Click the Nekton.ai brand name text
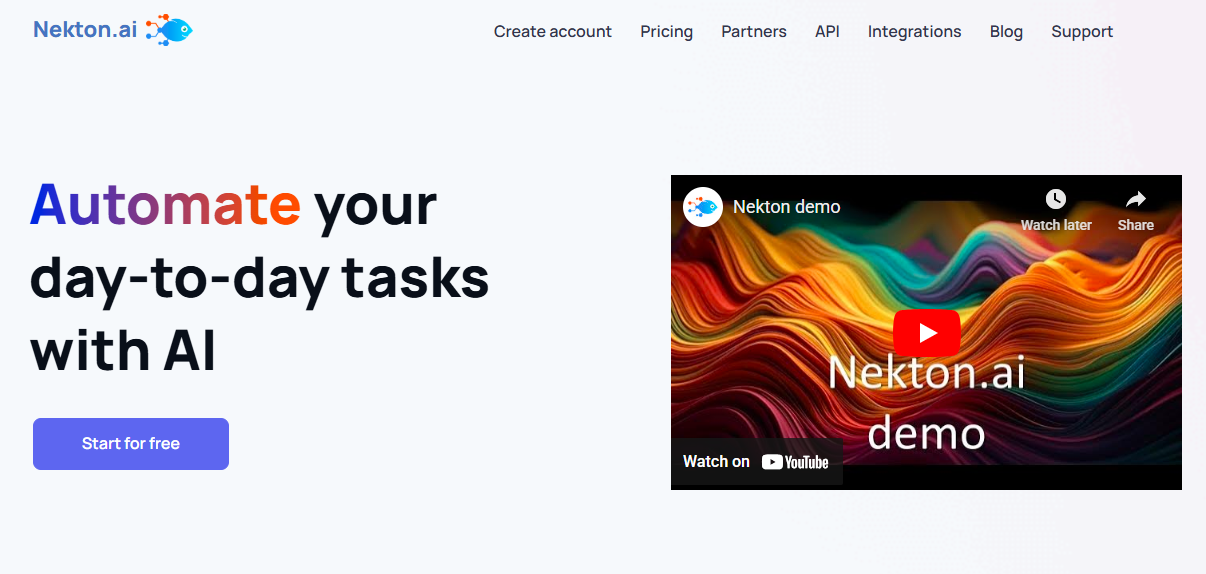 tap(84, 30)
